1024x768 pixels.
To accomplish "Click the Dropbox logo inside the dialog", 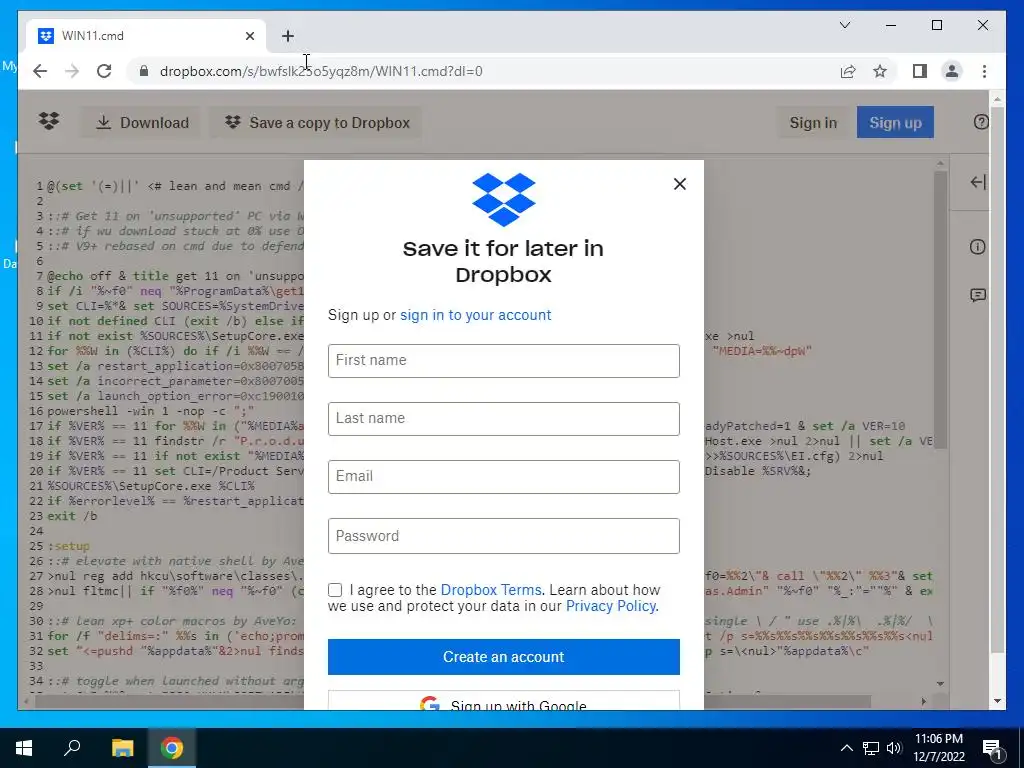I will 504,199.
